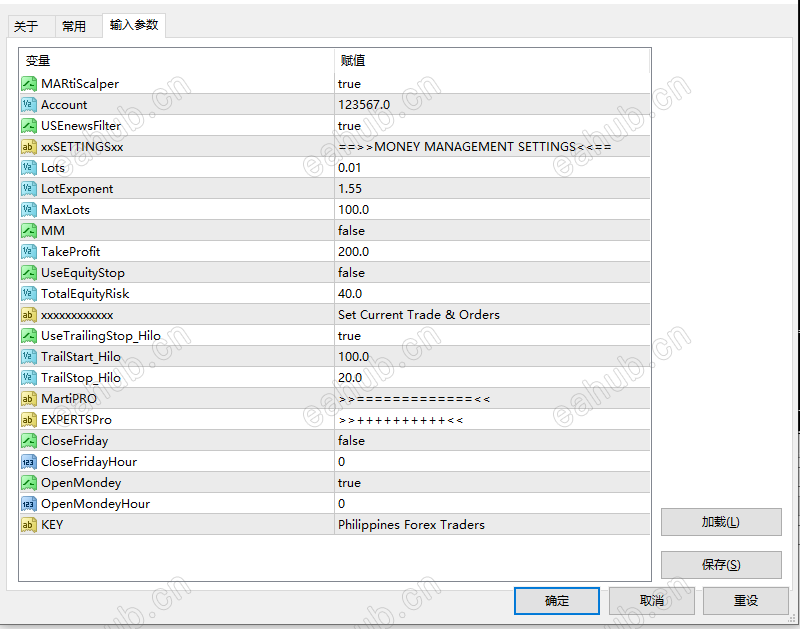Click the MartiPRO string type icon

[x=29, y=399]
